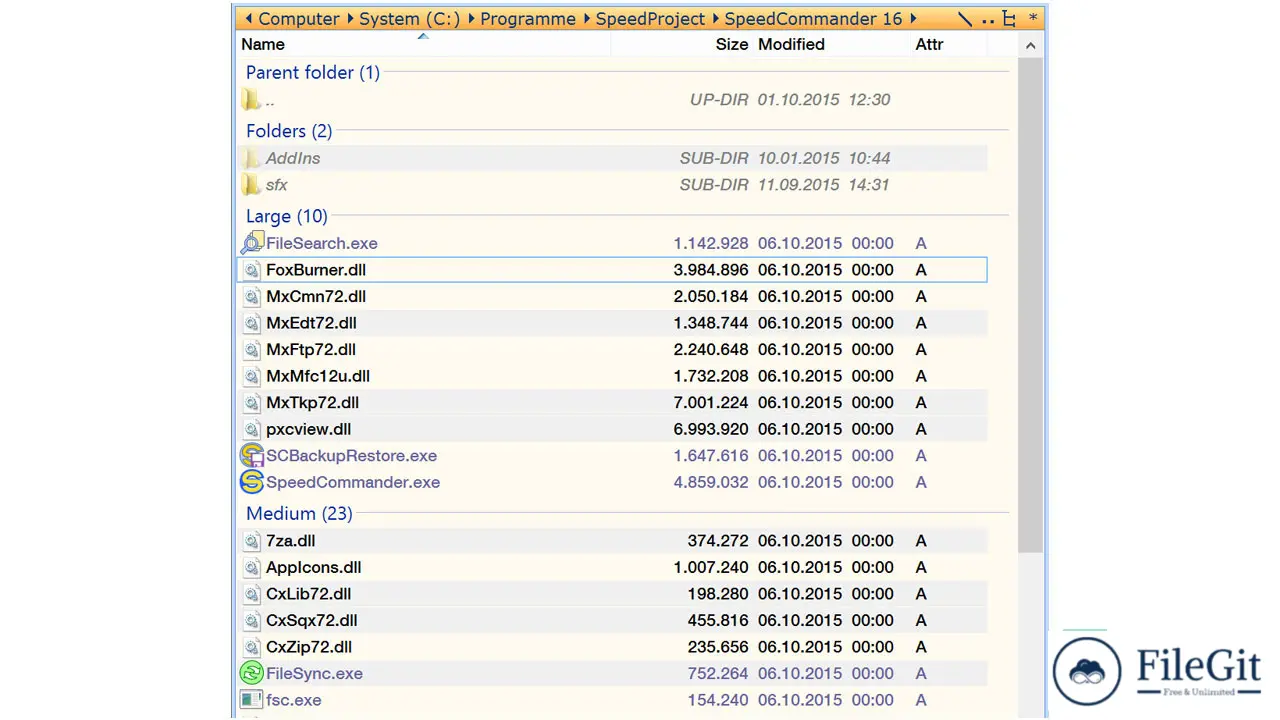Select the pxcview.dll file name

[x=309, y=429]
